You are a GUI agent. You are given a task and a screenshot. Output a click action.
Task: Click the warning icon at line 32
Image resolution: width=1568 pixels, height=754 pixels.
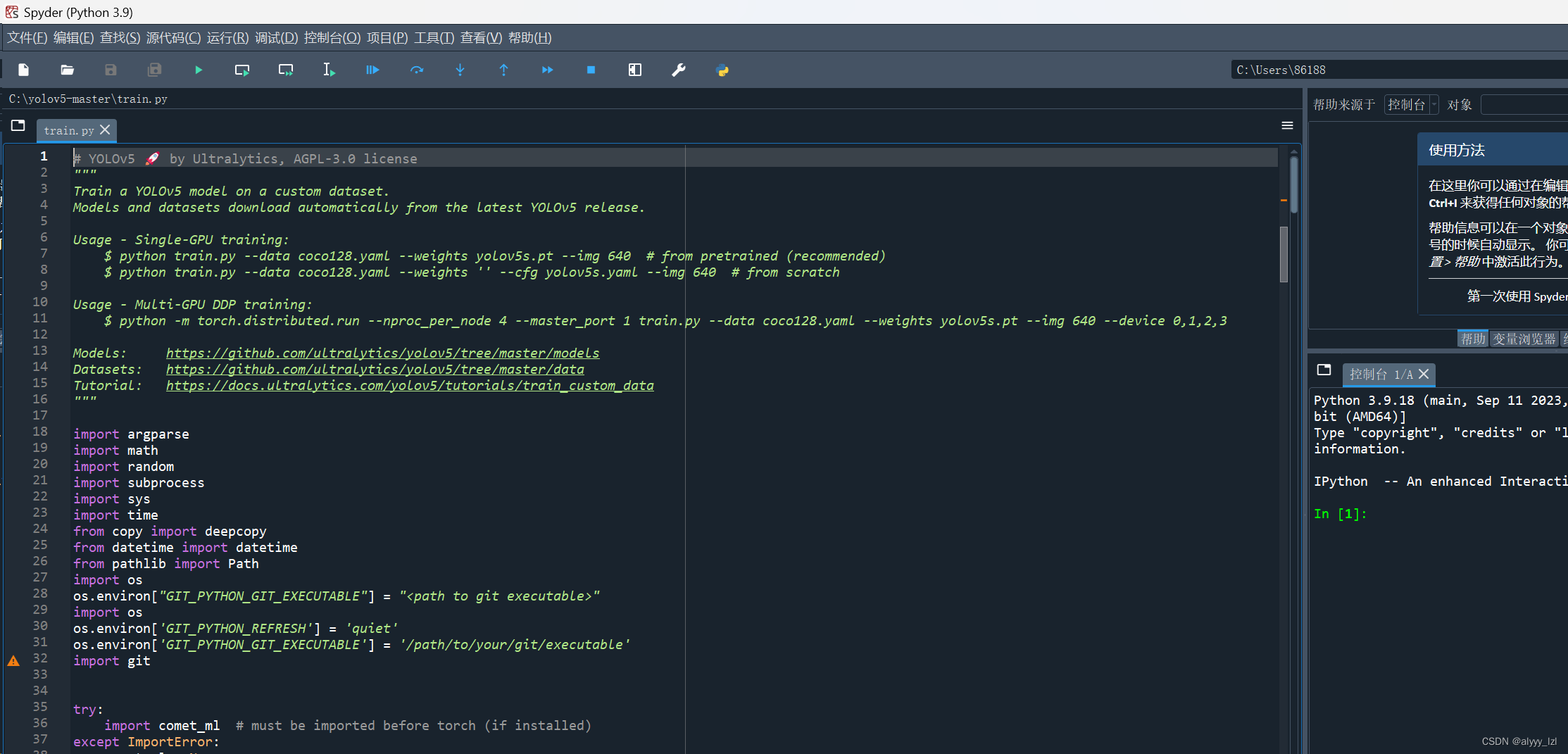(x=13, y=661)
